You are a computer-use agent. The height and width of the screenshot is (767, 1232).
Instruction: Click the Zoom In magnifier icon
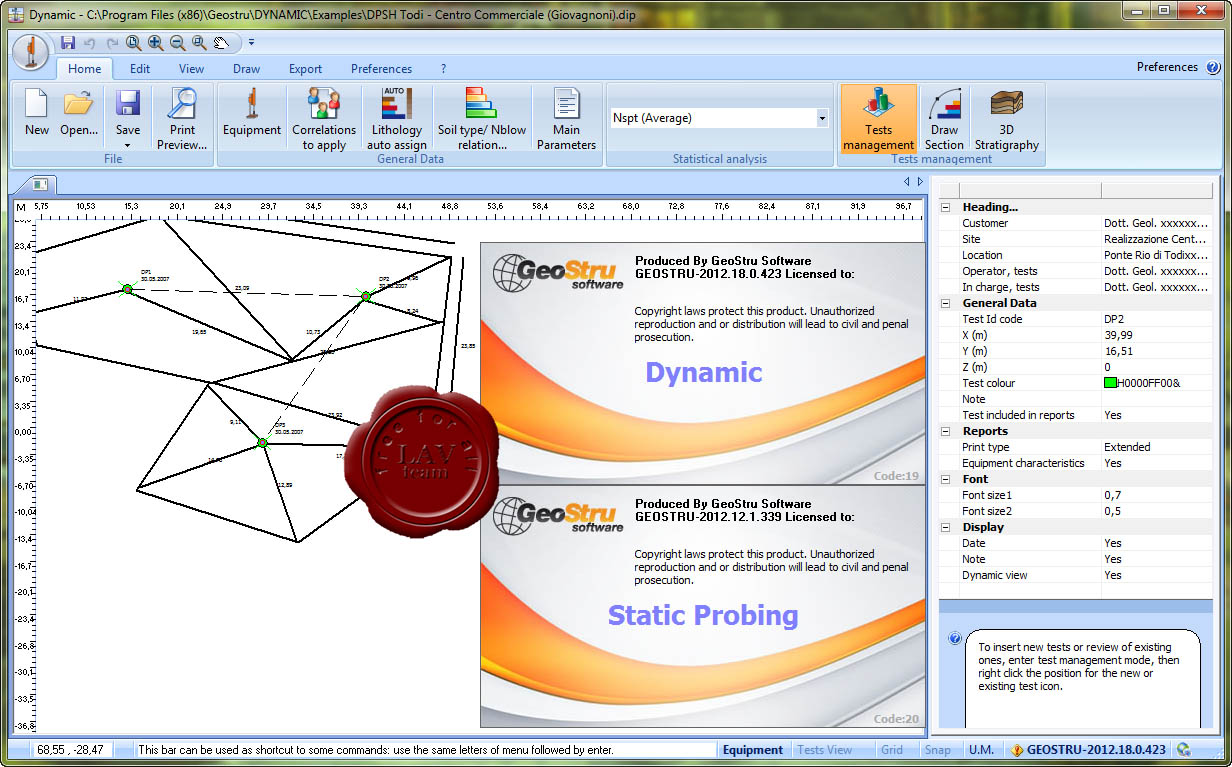pyautogui.click(x=155, y=42)
